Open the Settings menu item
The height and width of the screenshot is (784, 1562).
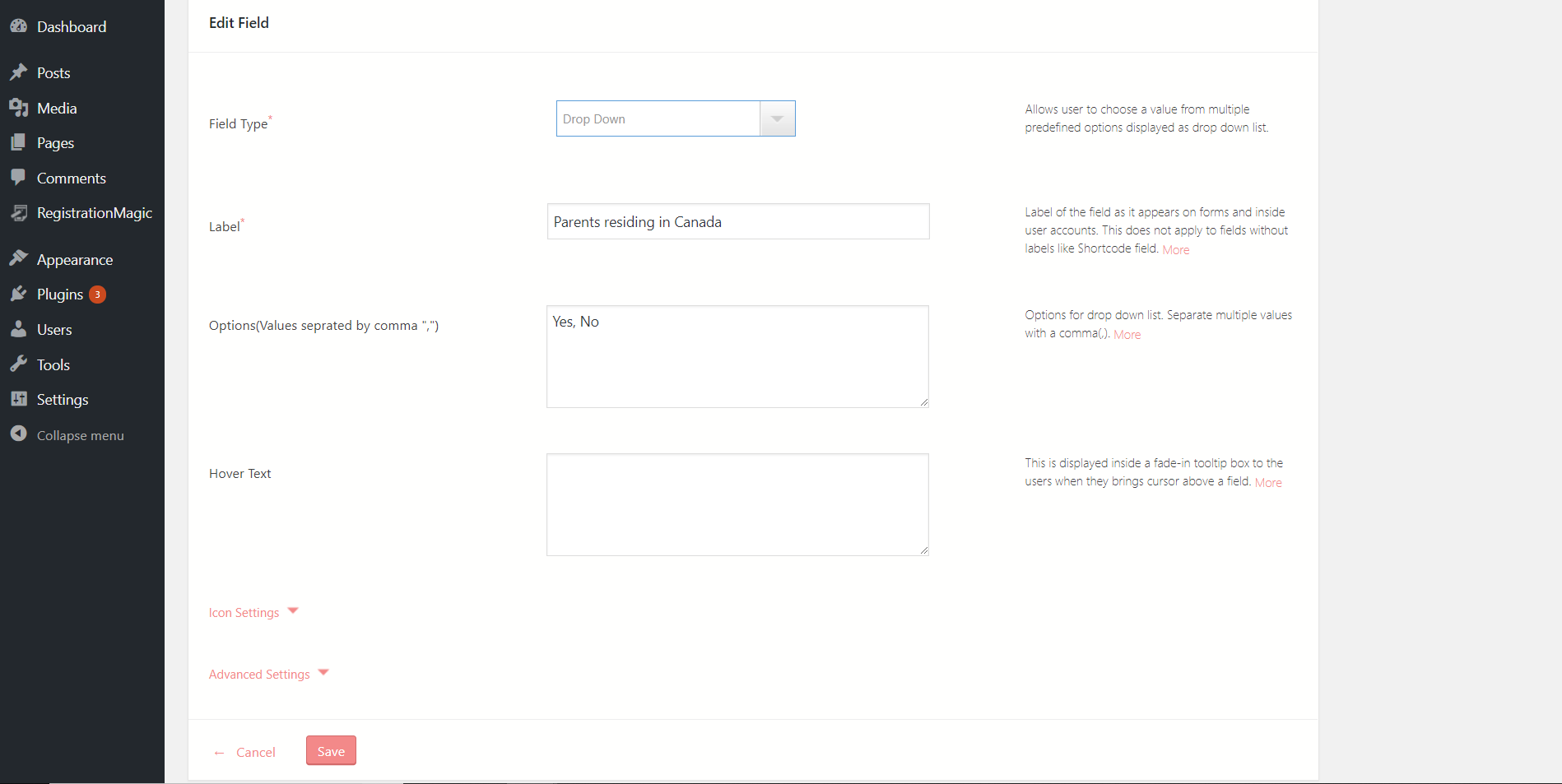pos(20,399)
